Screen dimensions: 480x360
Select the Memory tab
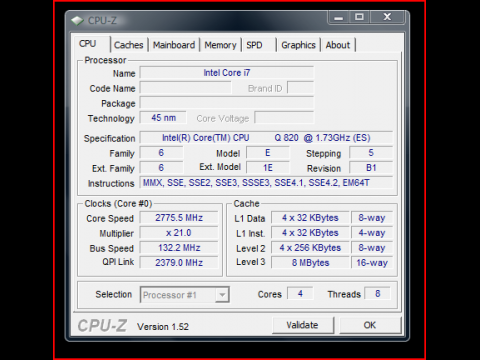[x=220, y=45]
